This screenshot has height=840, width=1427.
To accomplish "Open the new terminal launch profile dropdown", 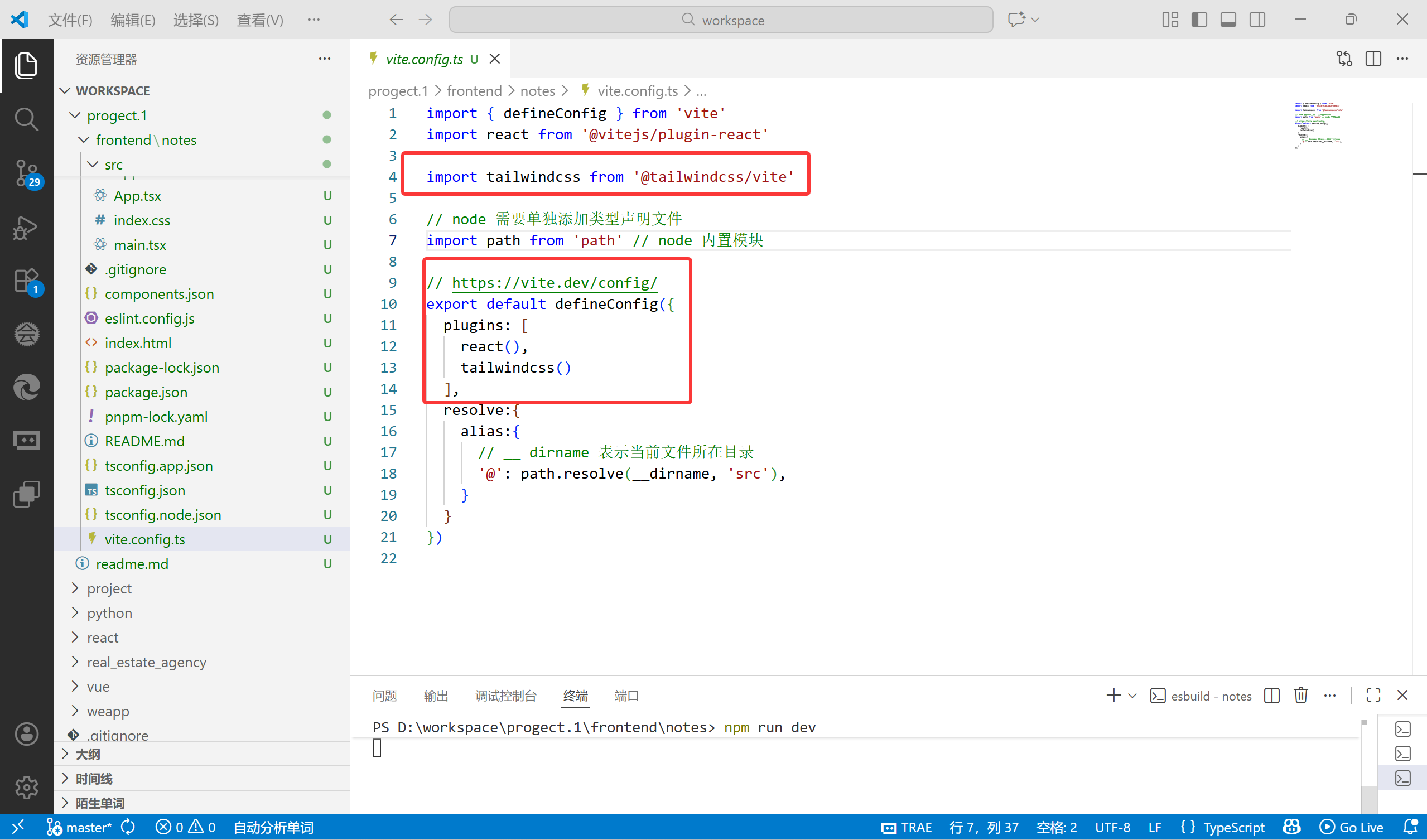I will (1132, 696).
